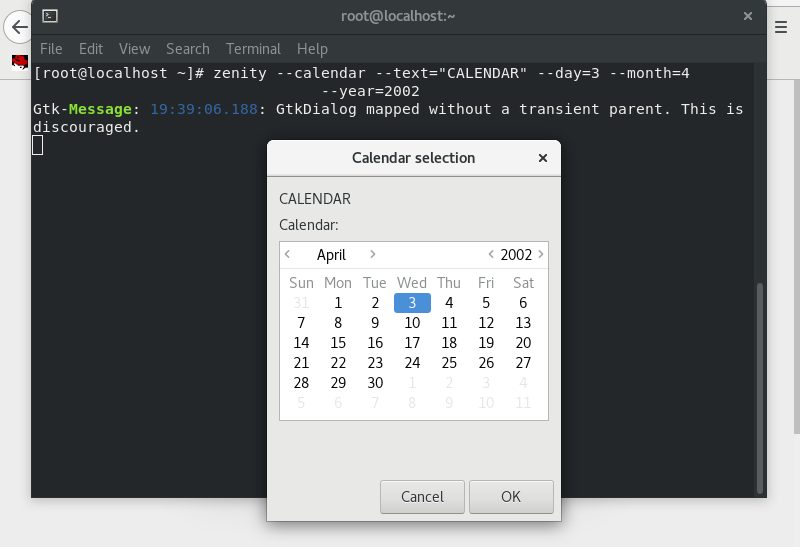Open the File menu in terminal
Image resolution: width=800 pixels, height=547 pixels.
coord(51,49)
